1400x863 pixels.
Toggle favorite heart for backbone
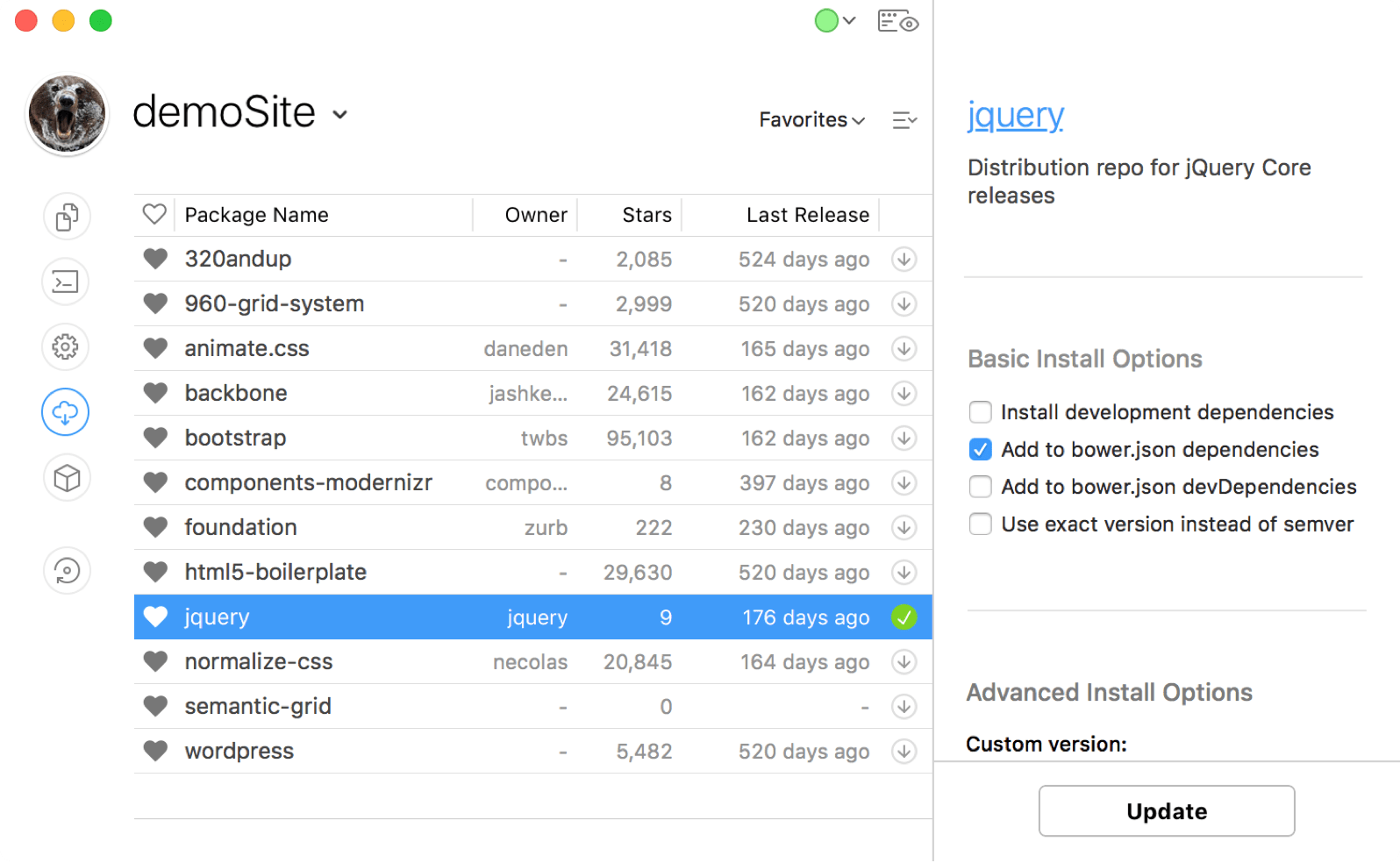[x=155, y=393]
